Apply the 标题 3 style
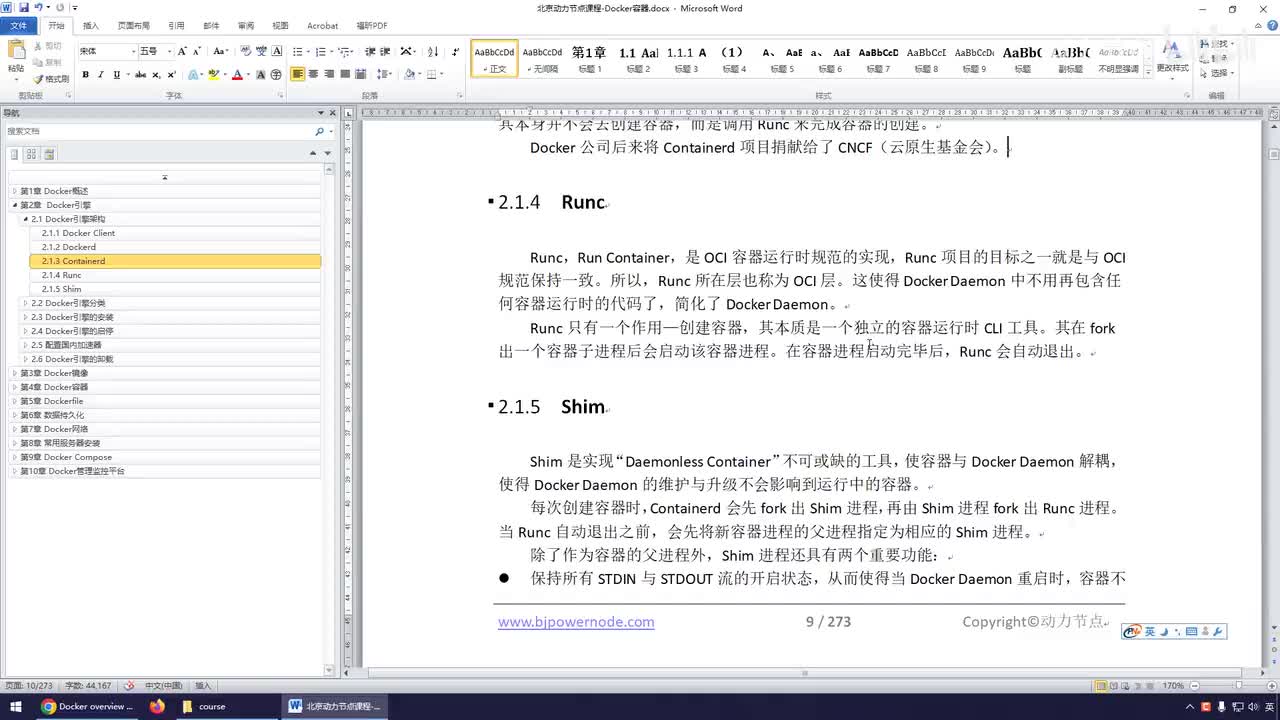This screenshot has height=720, width=1280. (686, 59)
